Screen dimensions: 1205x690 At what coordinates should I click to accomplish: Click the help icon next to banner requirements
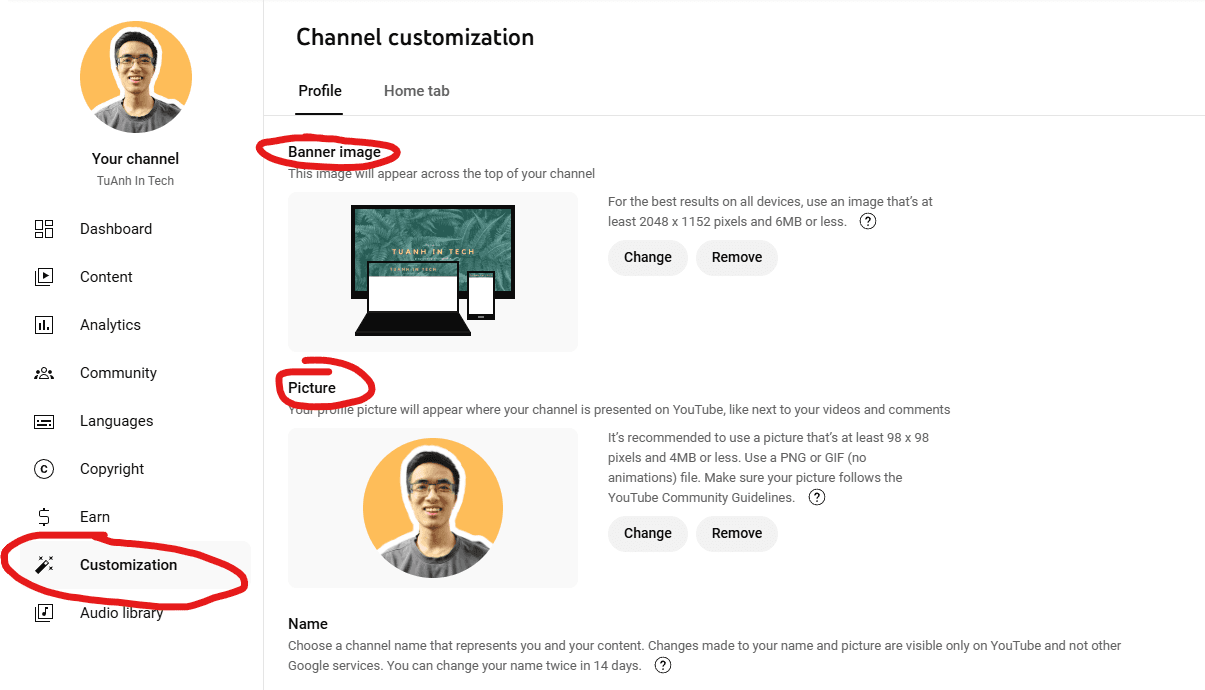point(867,220)
